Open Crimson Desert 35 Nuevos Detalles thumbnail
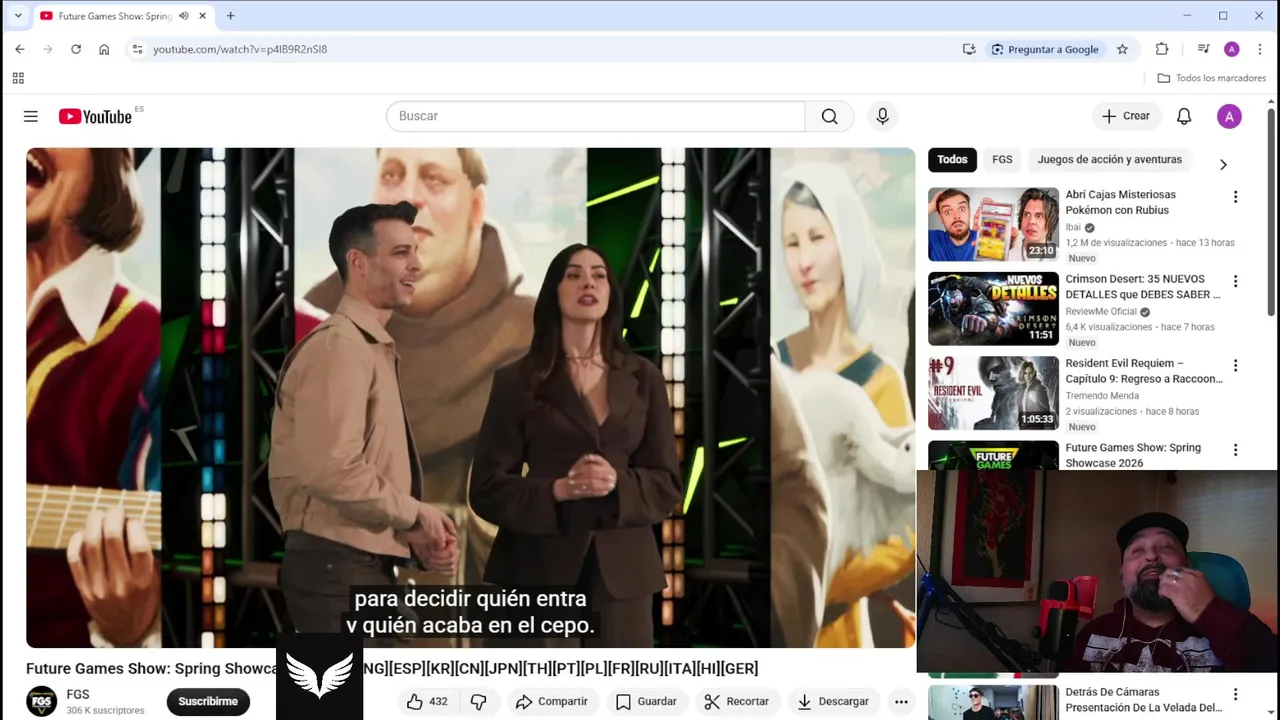 click(x=993, y=309)
